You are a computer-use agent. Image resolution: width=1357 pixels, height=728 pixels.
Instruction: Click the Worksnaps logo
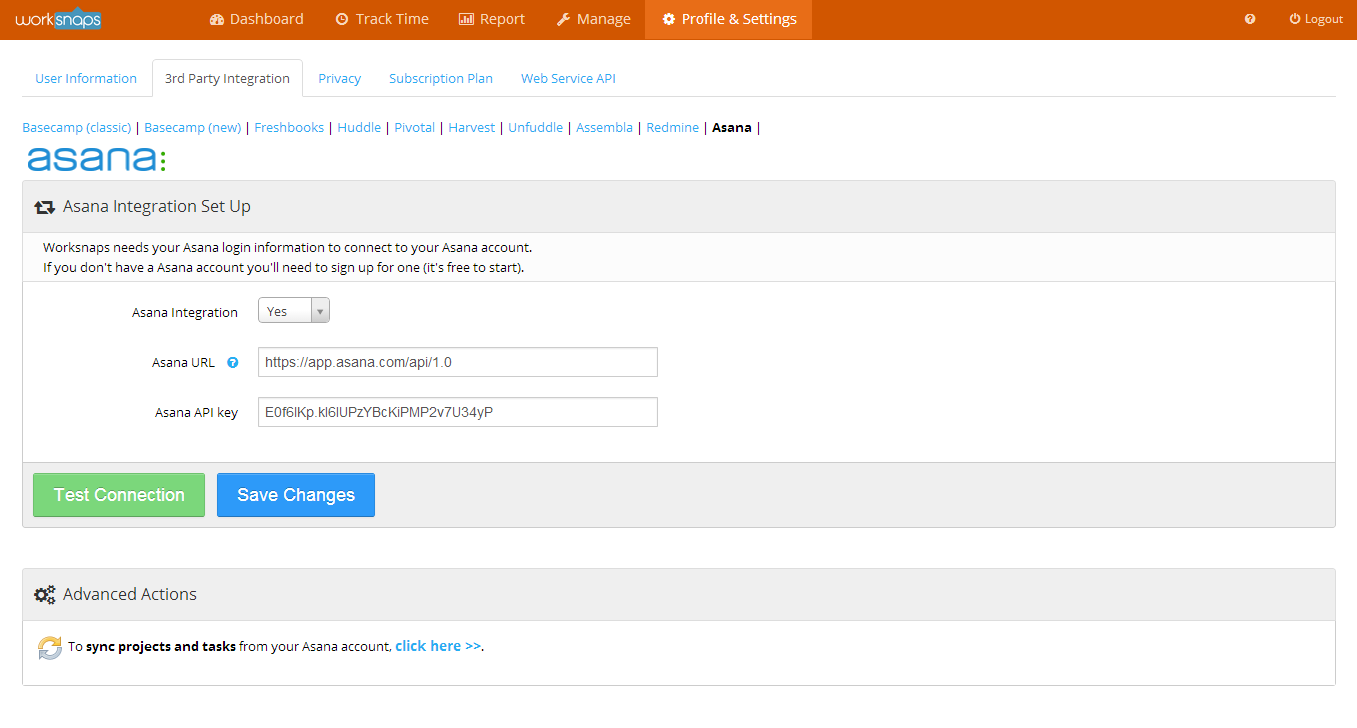(x=58, y=19)
